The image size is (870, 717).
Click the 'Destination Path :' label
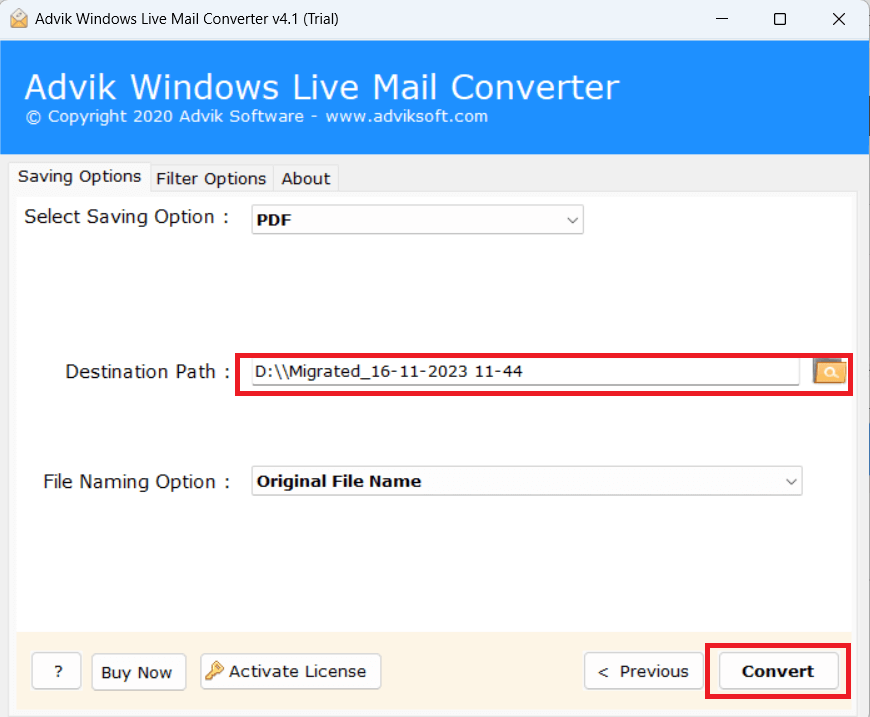point(148,372)
